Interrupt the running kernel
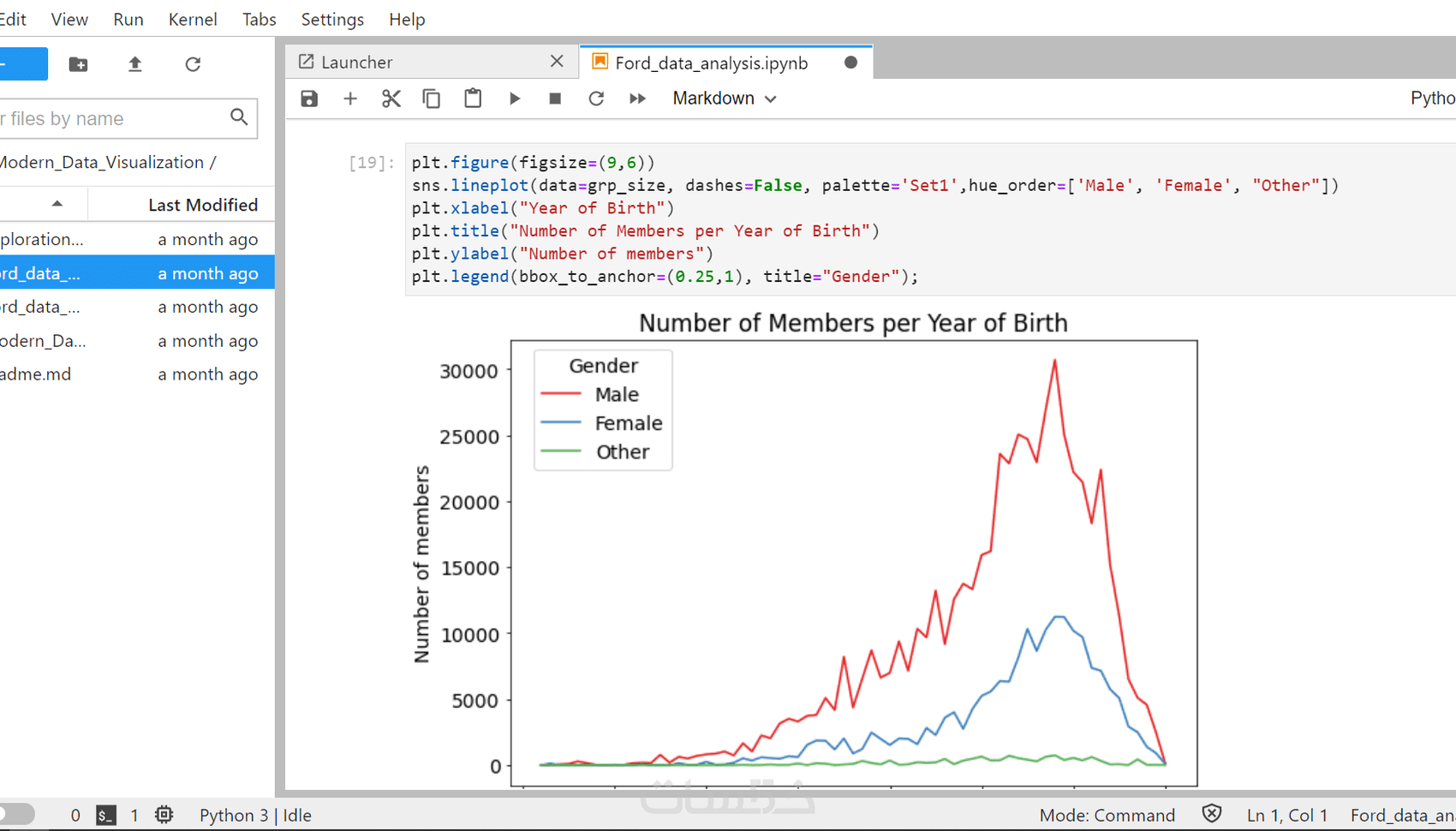 click(554, 98)
